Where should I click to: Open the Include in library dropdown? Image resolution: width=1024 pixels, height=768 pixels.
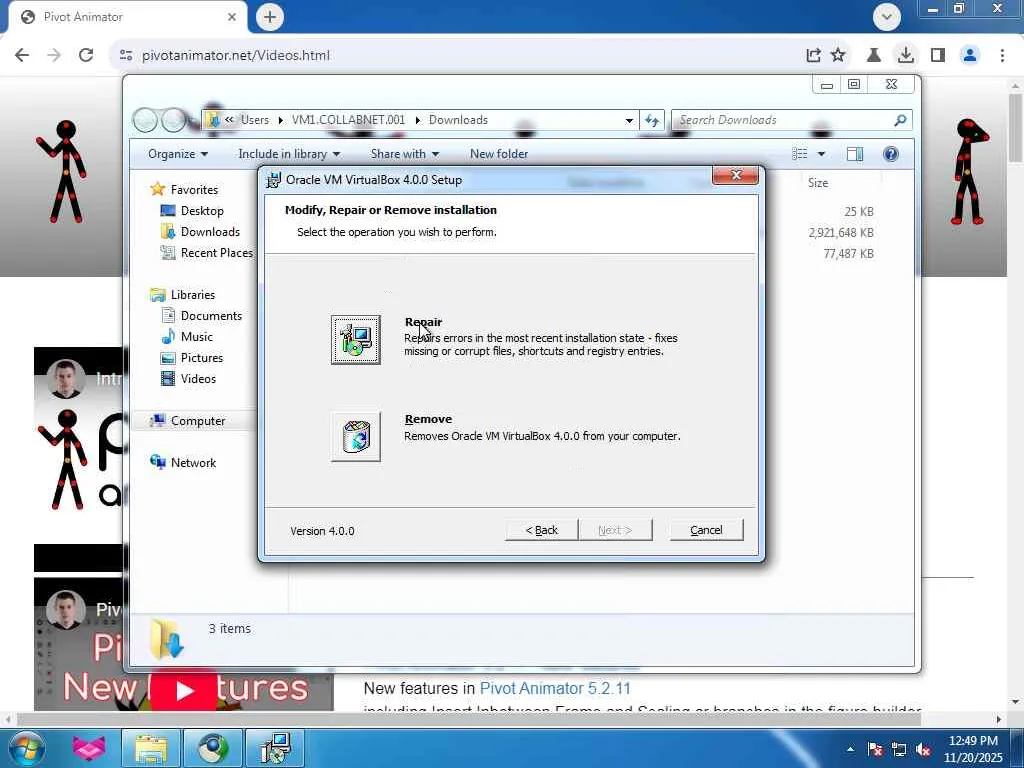pos(289,154)
